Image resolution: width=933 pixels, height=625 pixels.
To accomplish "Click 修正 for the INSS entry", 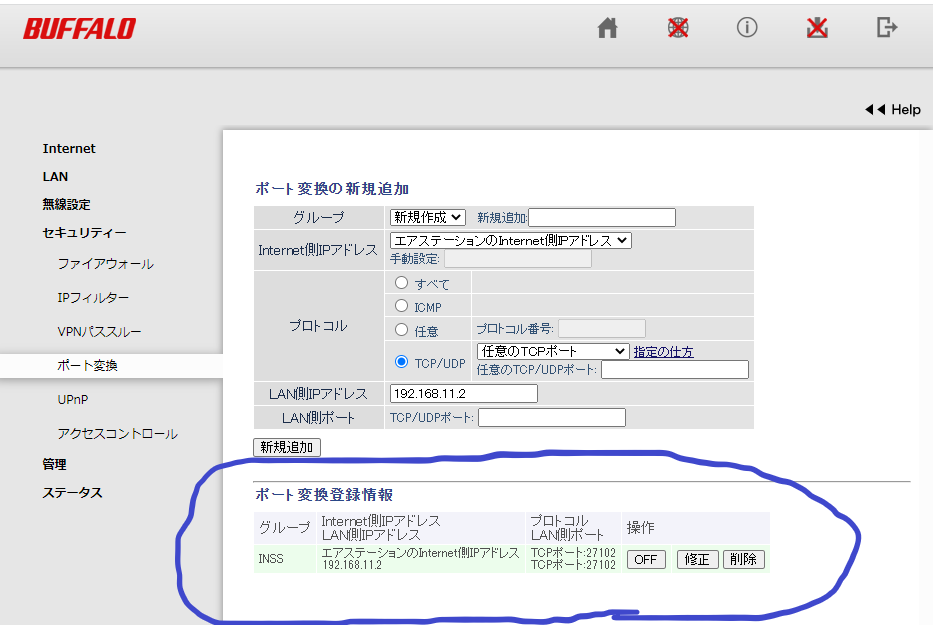I will coord(697,560).
